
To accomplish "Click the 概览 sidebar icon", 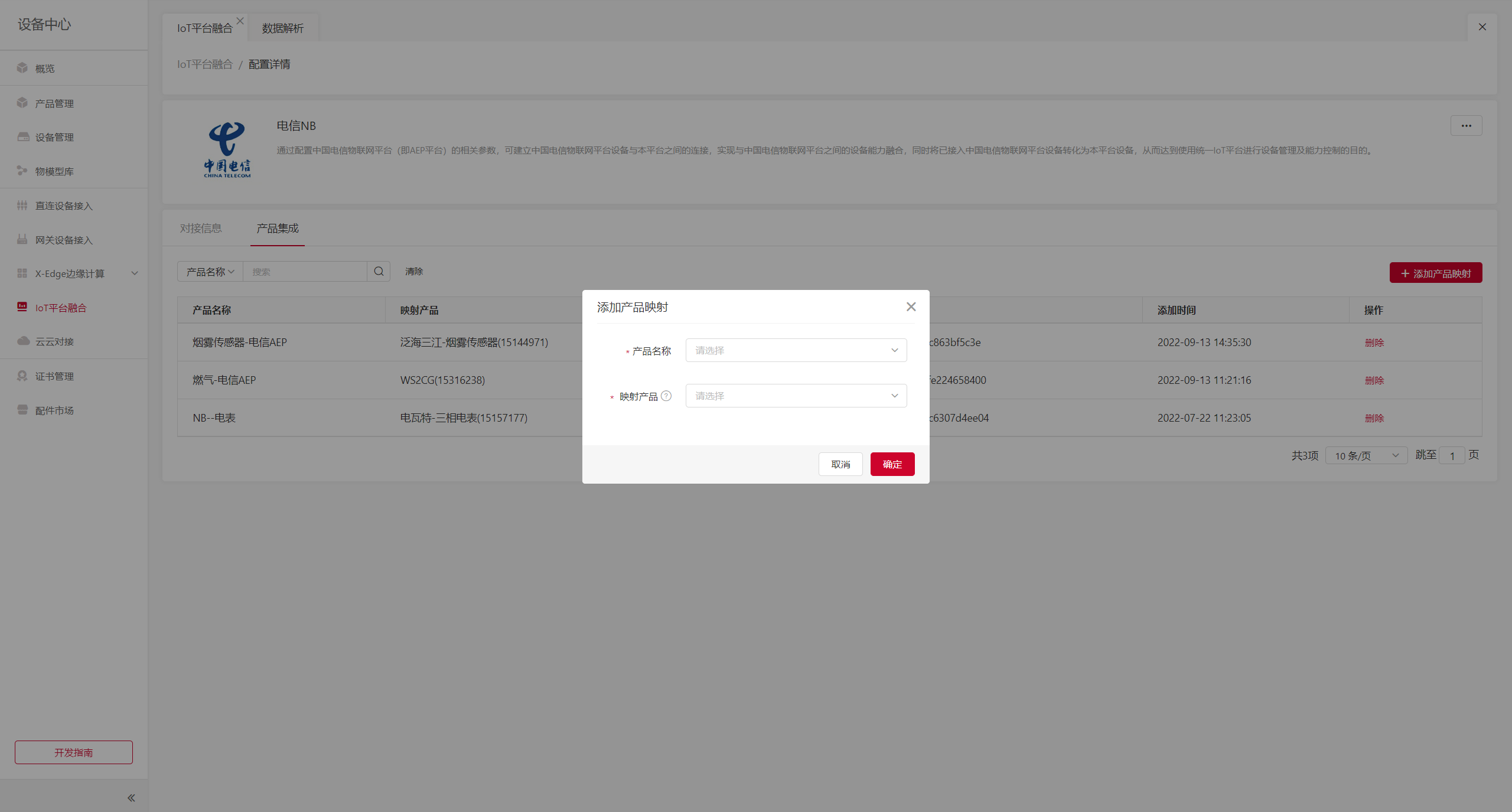I will [22, 69].
